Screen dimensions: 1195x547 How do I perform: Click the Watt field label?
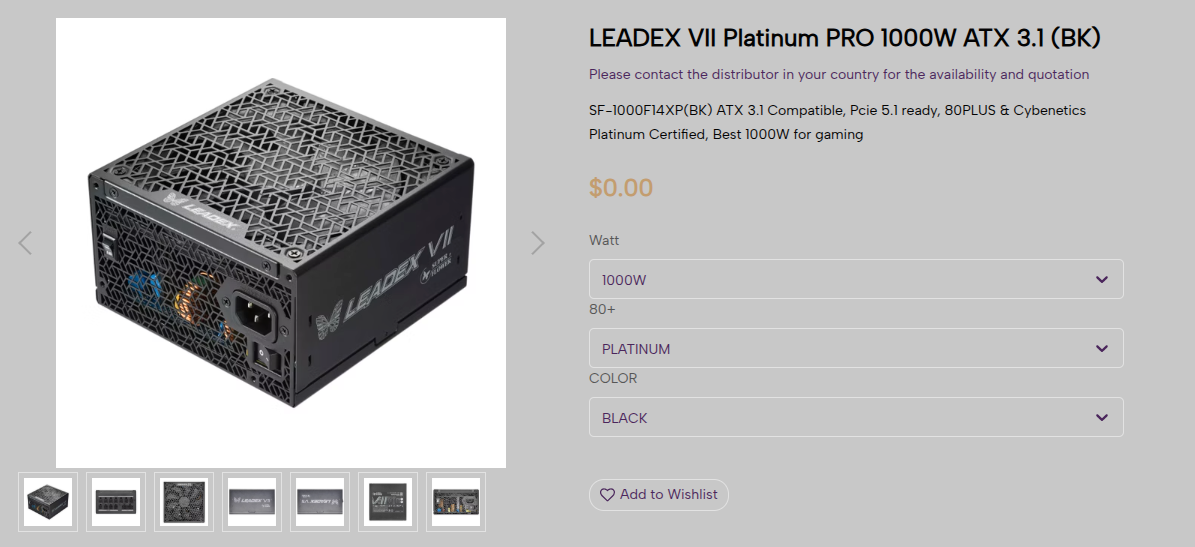coord(604,240)
